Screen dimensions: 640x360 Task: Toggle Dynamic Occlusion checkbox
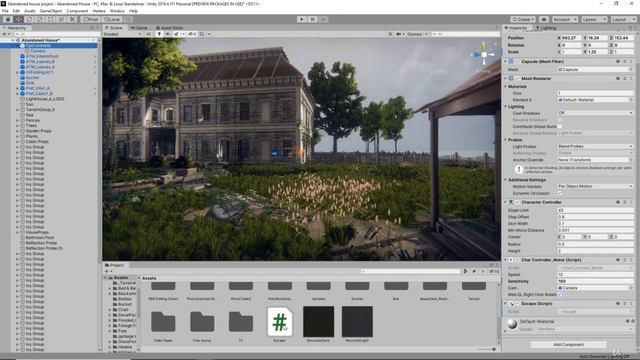pyautogui.click(x=560, y=193)
